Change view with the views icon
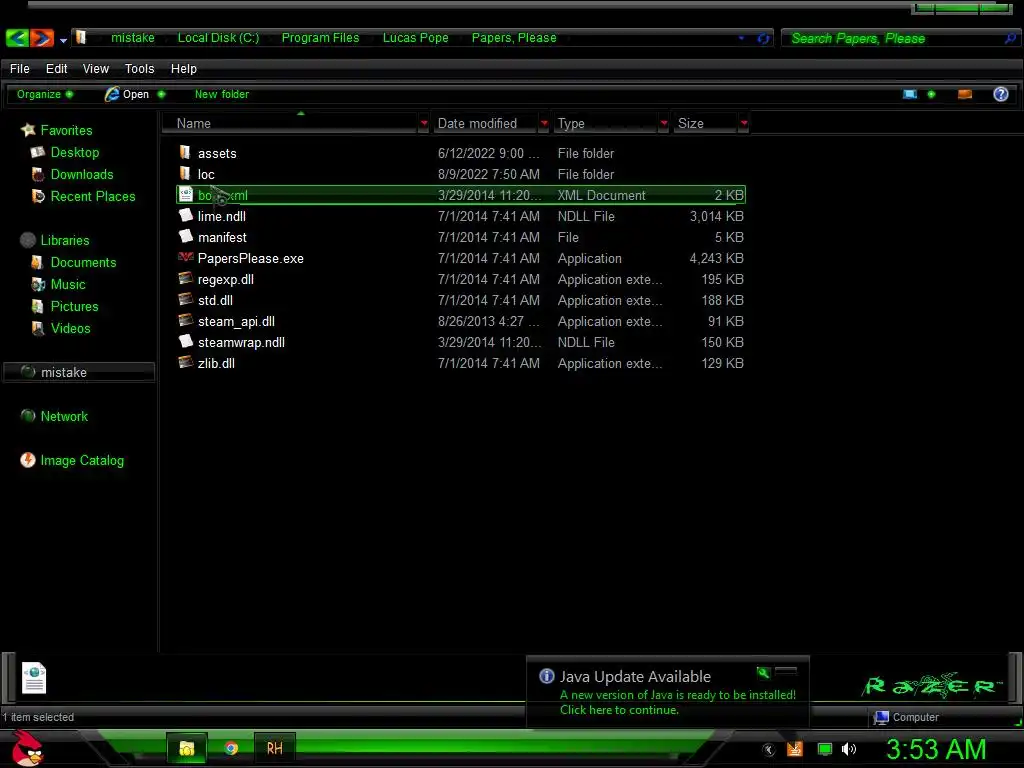This screenshot has height=768, width=1024. tap(910, 94)
